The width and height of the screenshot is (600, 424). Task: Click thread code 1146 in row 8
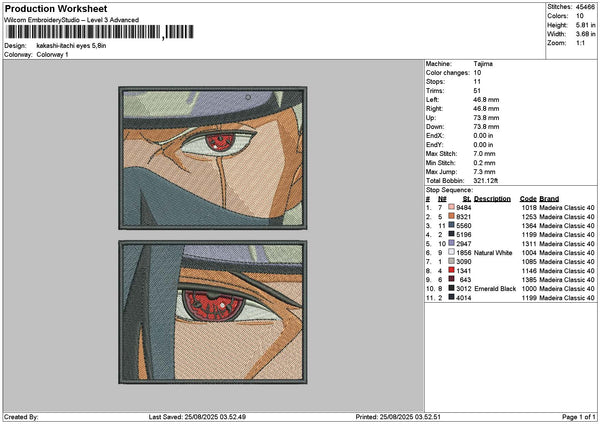click(x=529, y=271)
